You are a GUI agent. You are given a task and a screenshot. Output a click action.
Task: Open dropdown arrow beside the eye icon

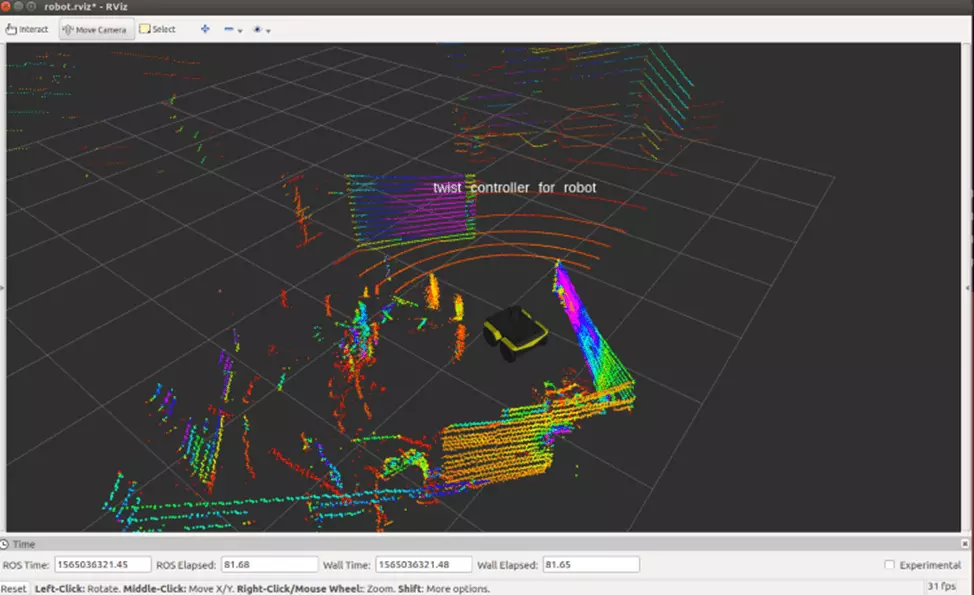[x=269, y=30]
